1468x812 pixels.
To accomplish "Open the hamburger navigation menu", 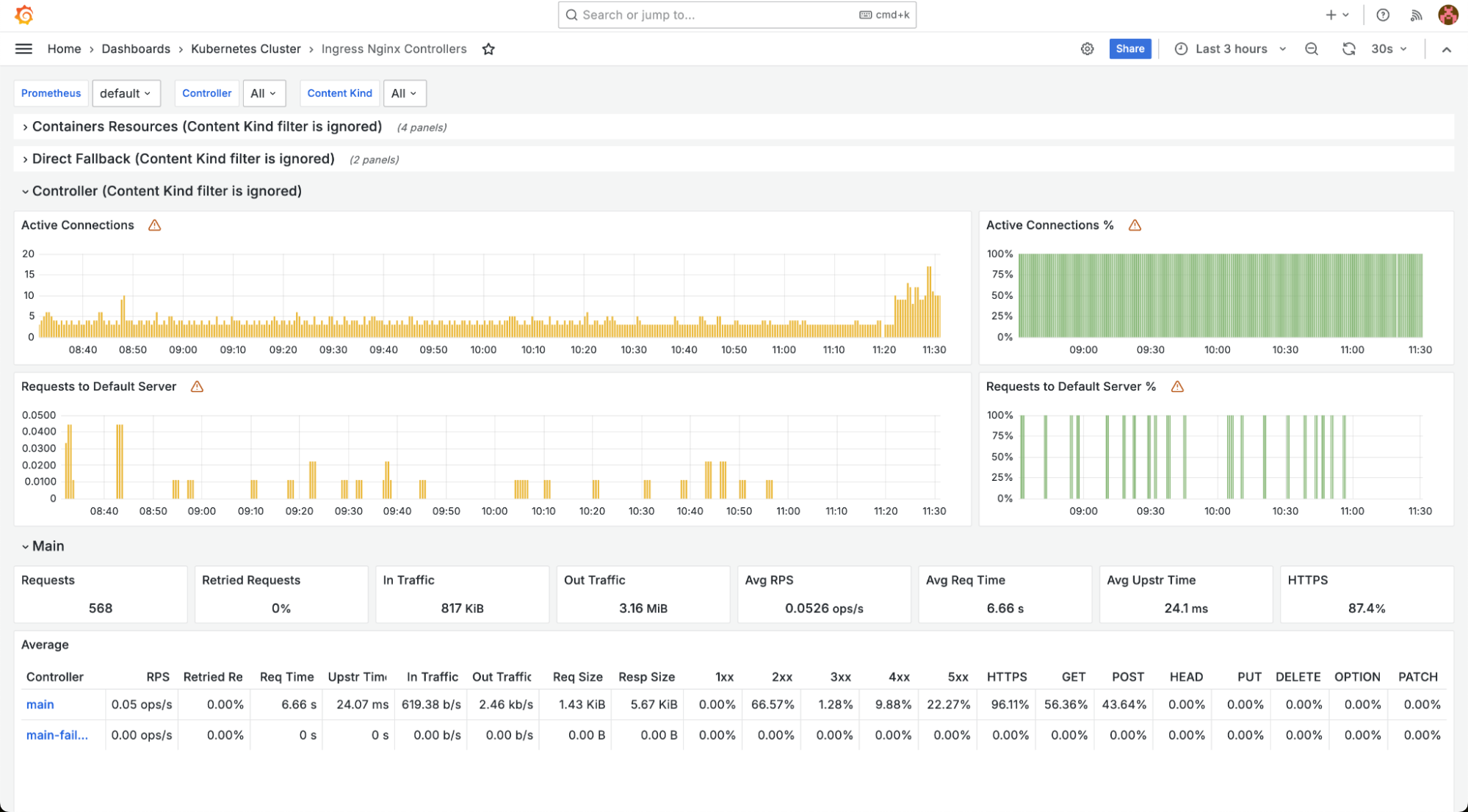I will pyautogui.click(x=23, y=49).
